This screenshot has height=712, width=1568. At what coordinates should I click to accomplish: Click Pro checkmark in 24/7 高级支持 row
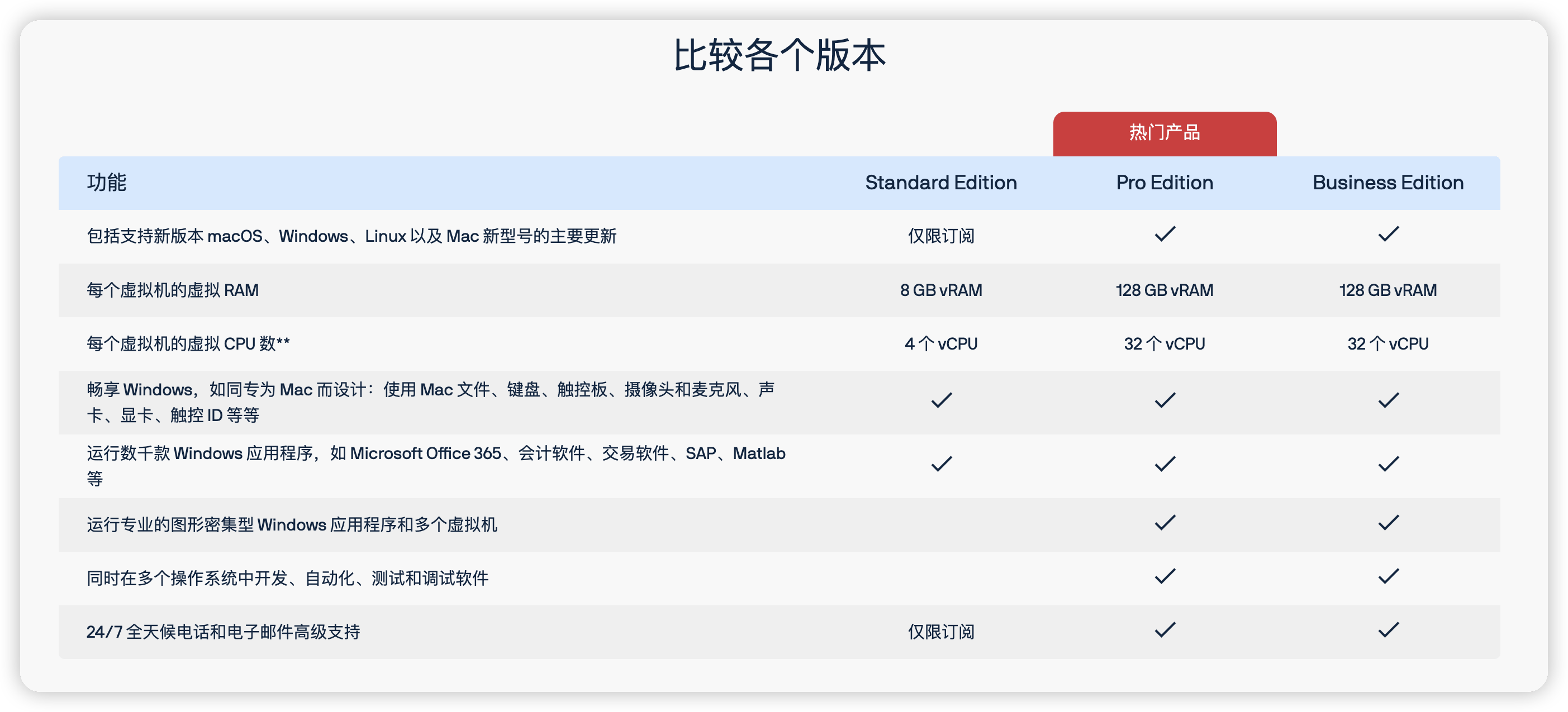click(x=1165, y=629)
